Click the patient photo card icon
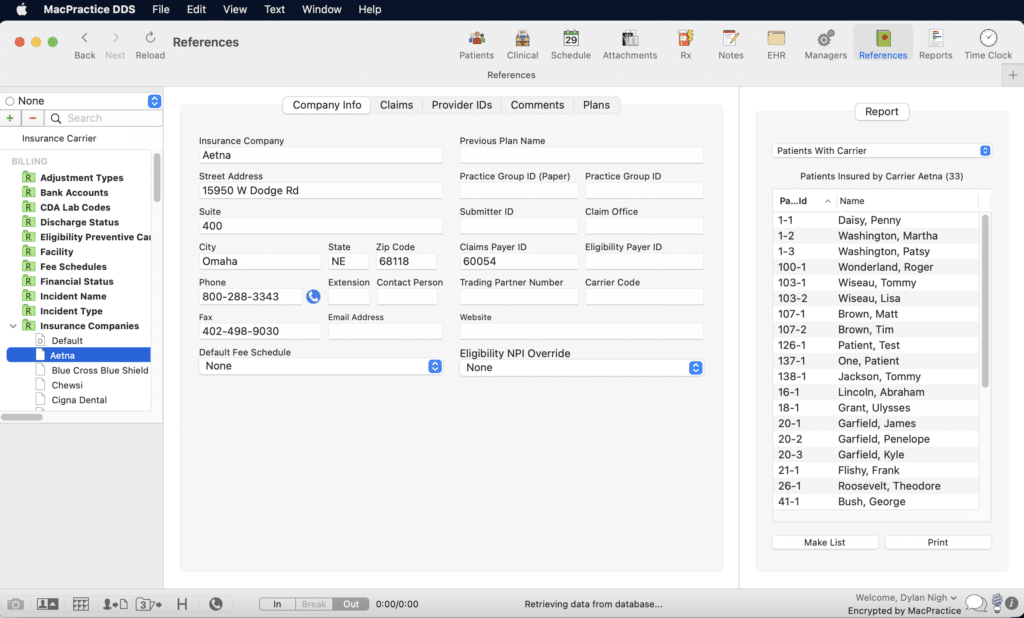1024x618 pixels. (47, 604)
